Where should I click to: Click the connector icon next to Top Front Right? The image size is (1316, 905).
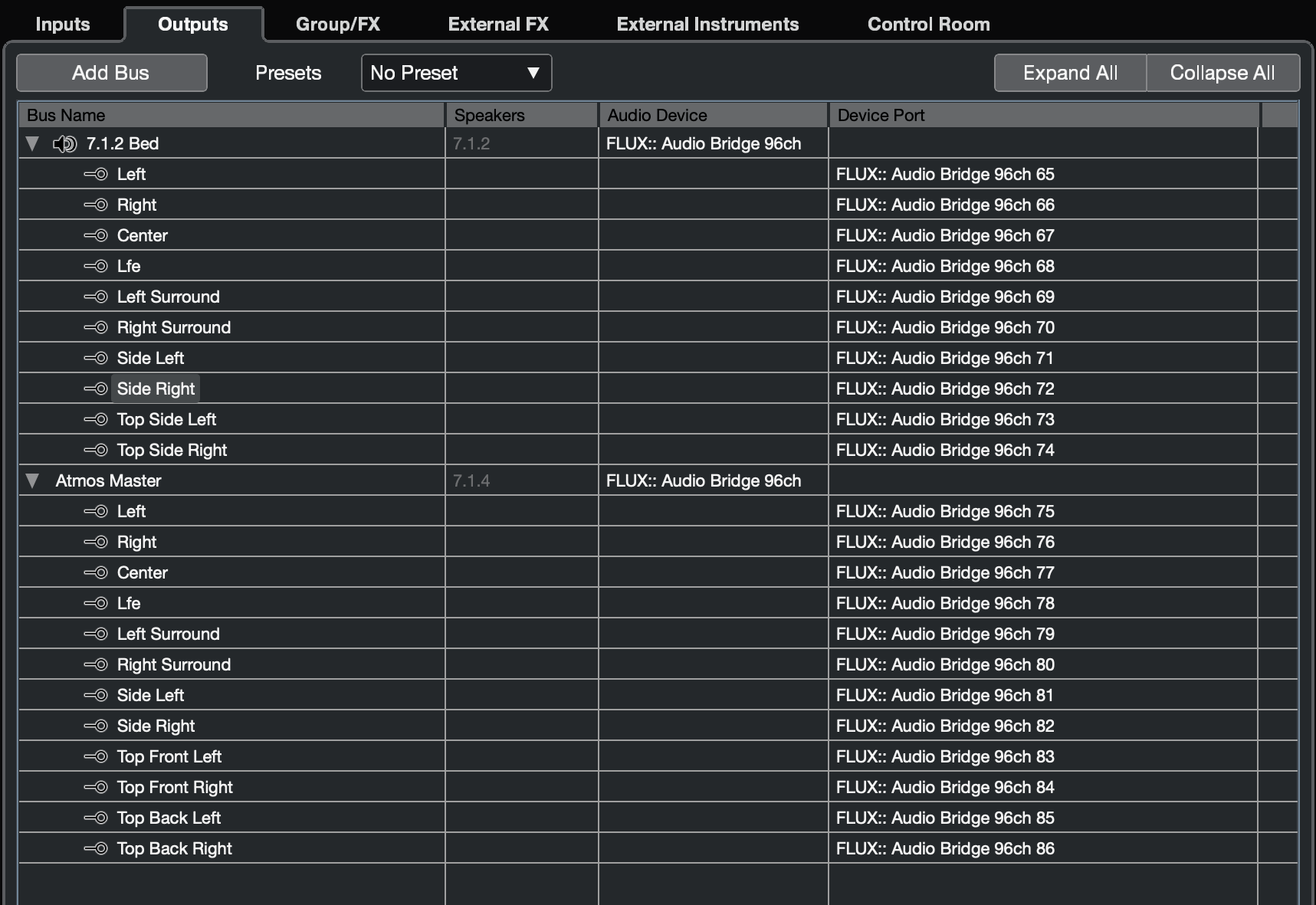point(96,787)
